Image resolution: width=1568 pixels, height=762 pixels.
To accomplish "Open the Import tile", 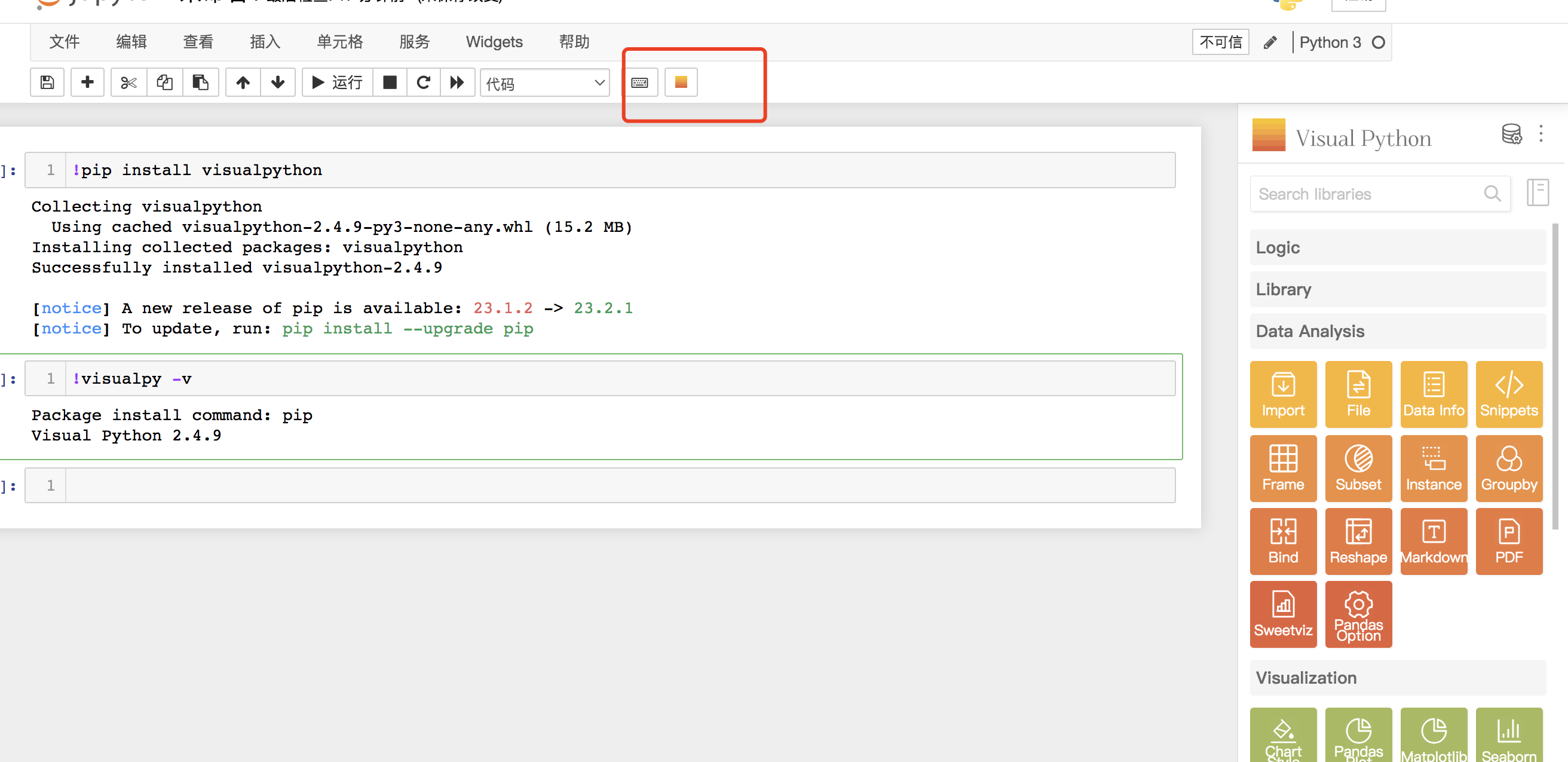I will pyautogui.click(x=1283, y=394).
